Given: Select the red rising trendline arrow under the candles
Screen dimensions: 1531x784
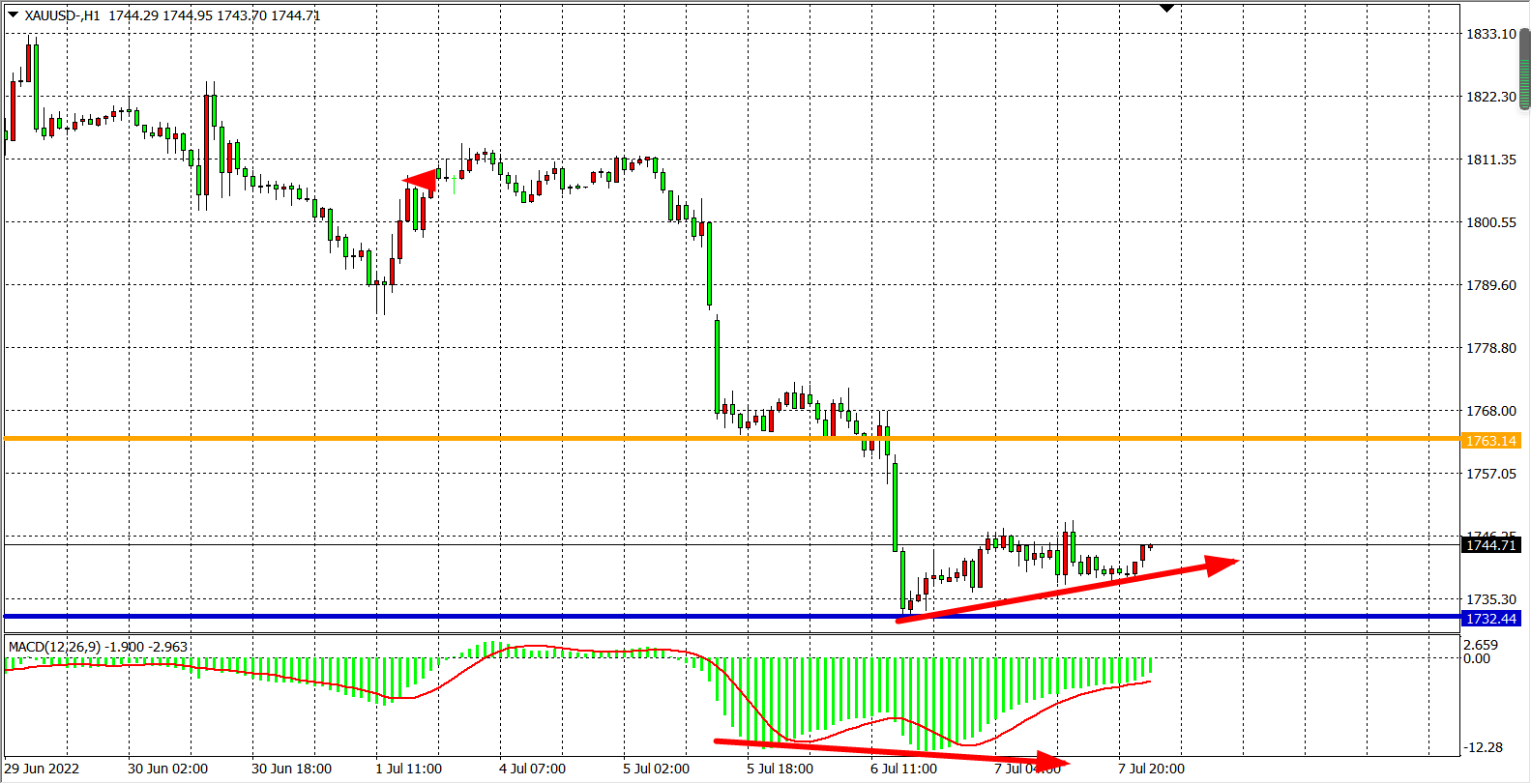Looking at the screenshot, I should [1064, 589].
